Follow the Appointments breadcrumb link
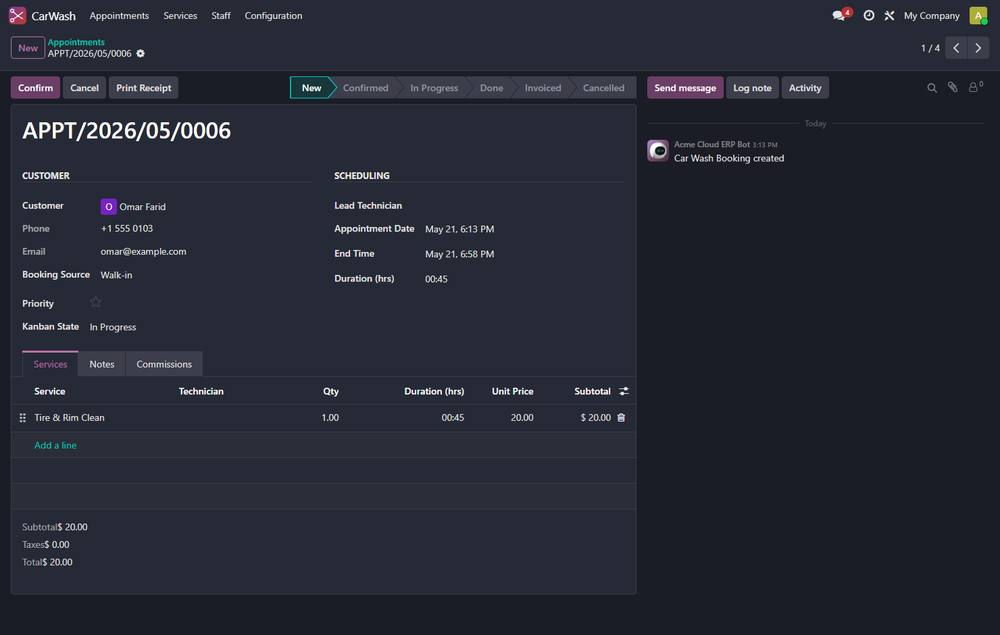 [x=76, y=42]
